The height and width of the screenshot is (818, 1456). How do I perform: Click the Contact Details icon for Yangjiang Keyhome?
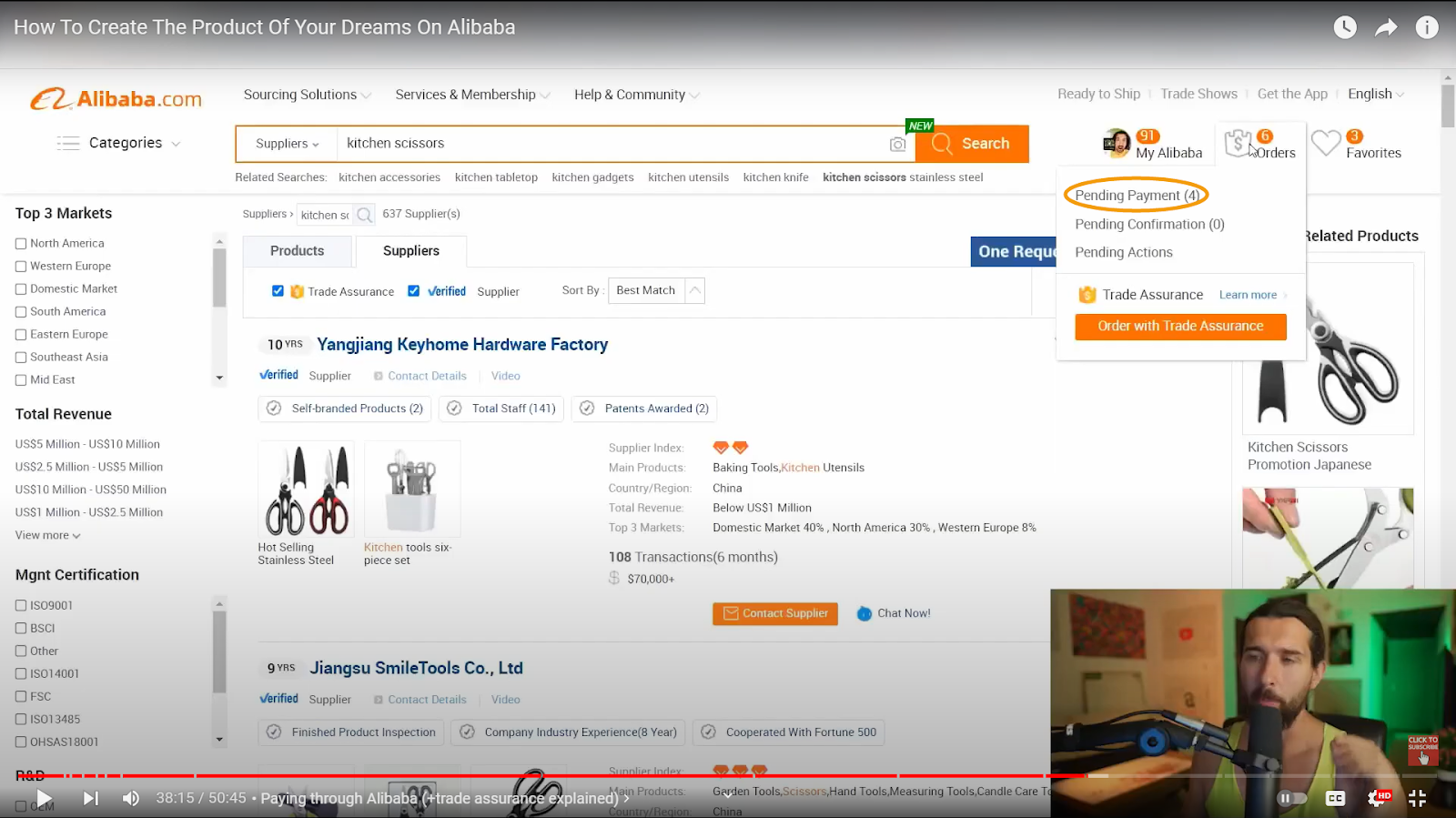378,376
